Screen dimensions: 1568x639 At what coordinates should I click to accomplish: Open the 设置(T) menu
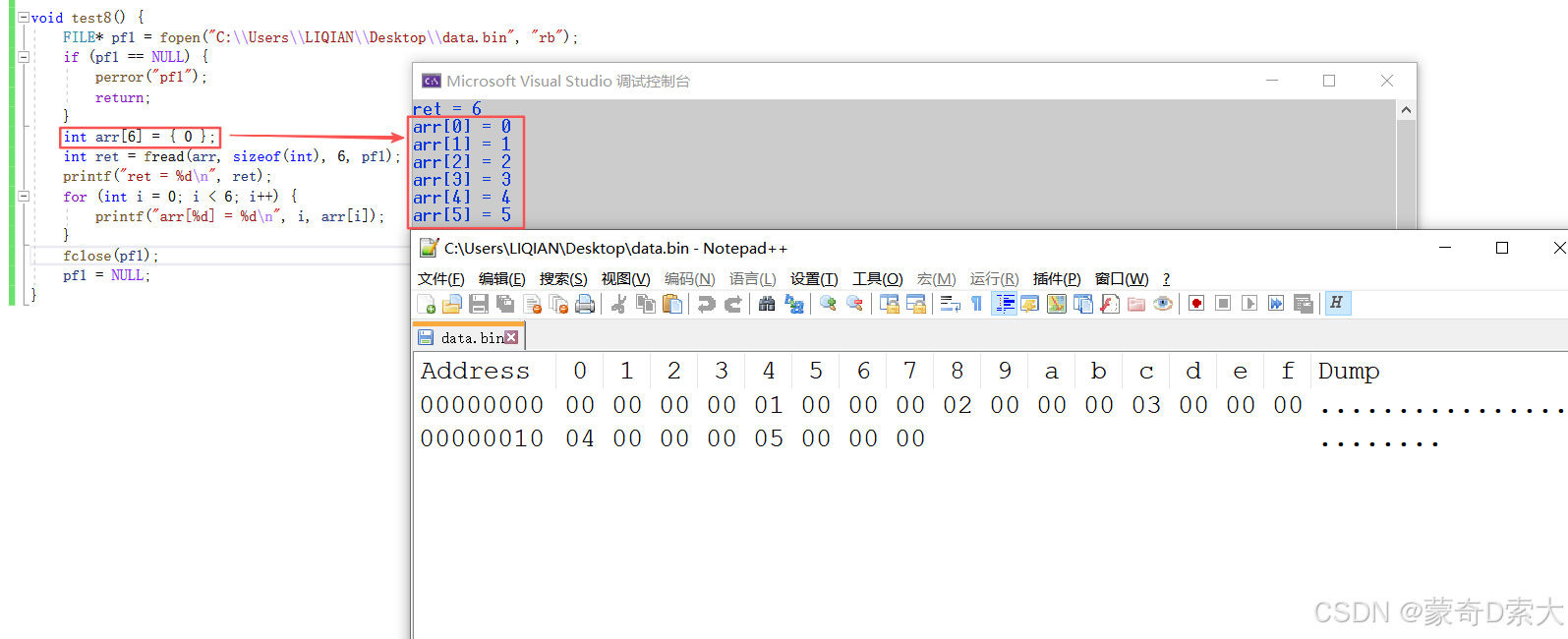pos(814,279)
